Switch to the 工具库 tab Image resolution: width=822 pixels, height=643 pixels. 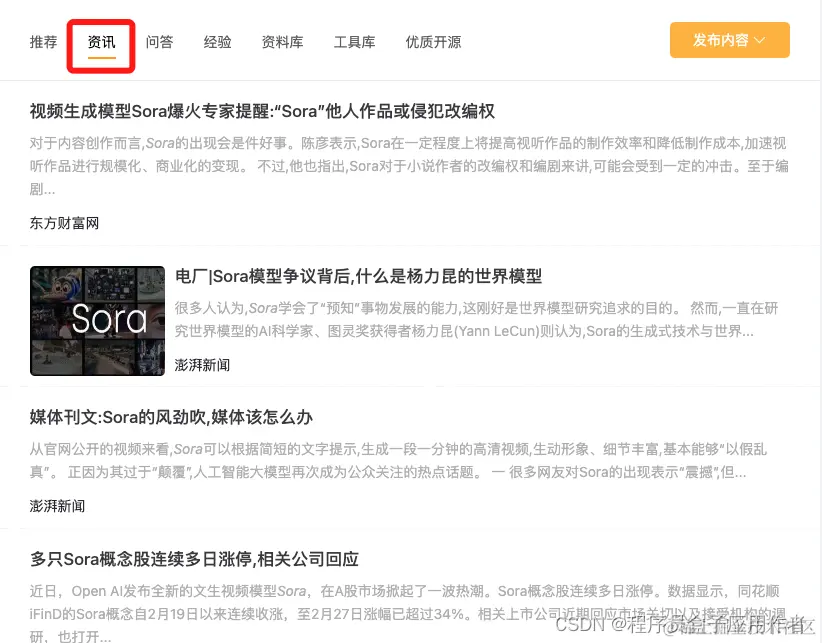pos(354,42)
